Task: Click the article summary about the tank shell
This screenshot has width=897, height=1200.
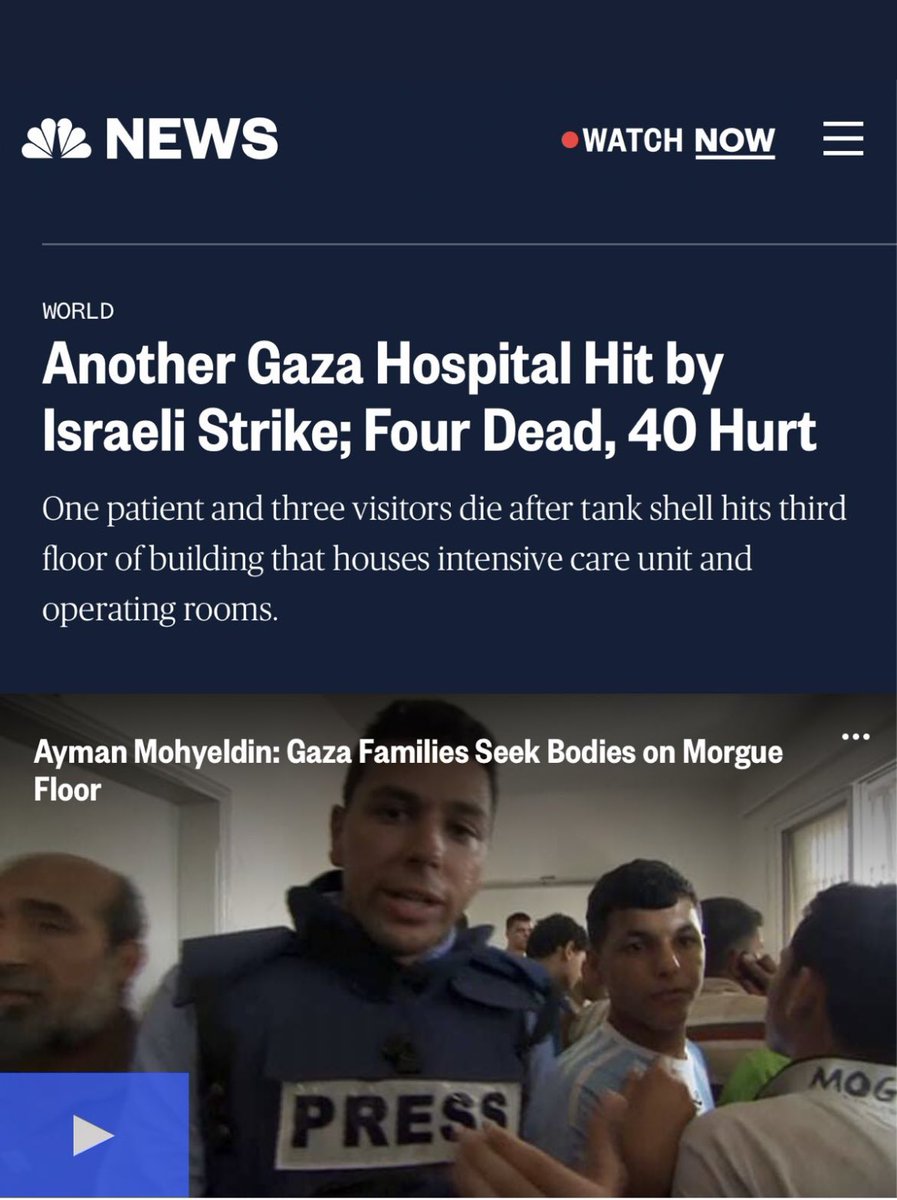Action: tap(444, 558)
